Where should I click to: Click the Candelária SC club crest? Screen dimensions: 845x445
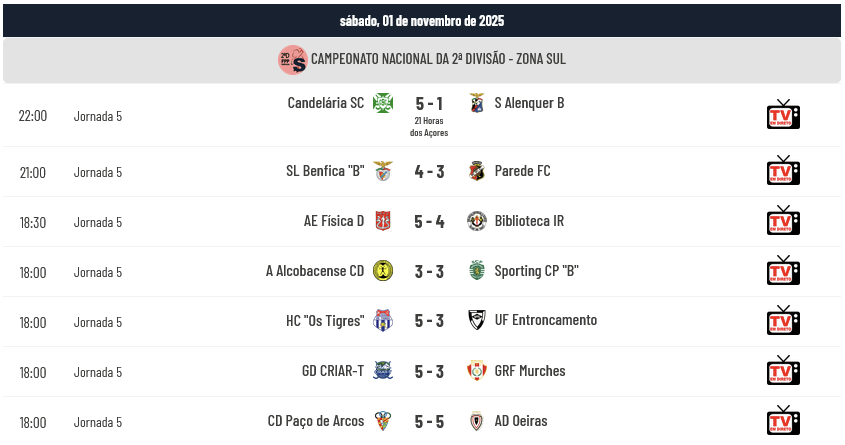pyautogui.click(x=382, y=103)
